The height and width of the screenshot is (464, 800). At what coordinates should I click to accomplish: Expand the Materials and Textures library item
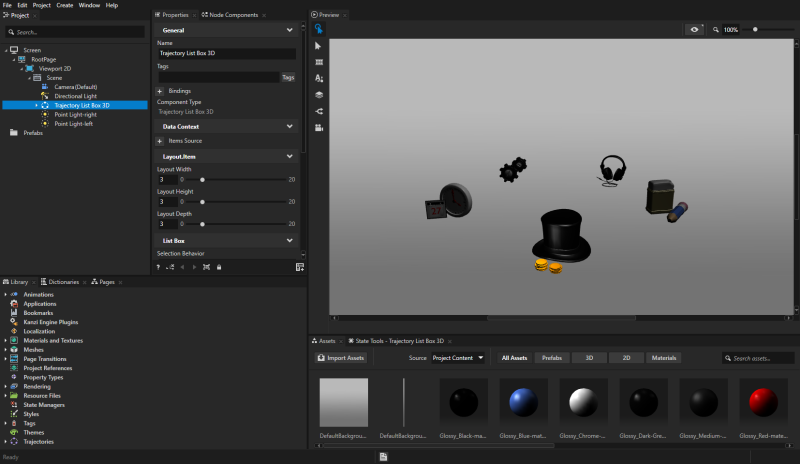[x=5, y=340]
